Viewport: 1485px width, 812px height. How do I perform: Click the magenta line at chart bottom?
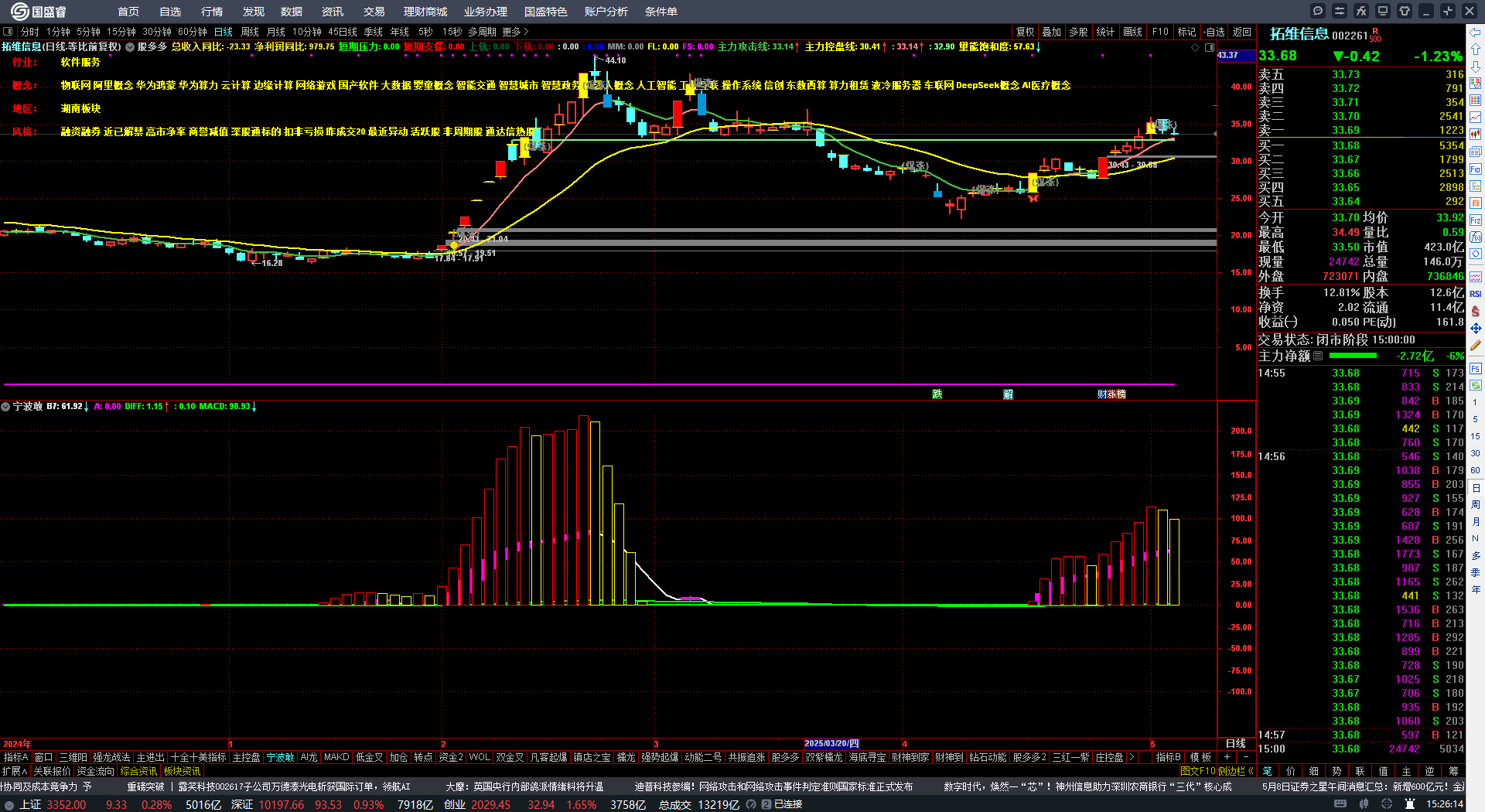(x=589, y=384)
